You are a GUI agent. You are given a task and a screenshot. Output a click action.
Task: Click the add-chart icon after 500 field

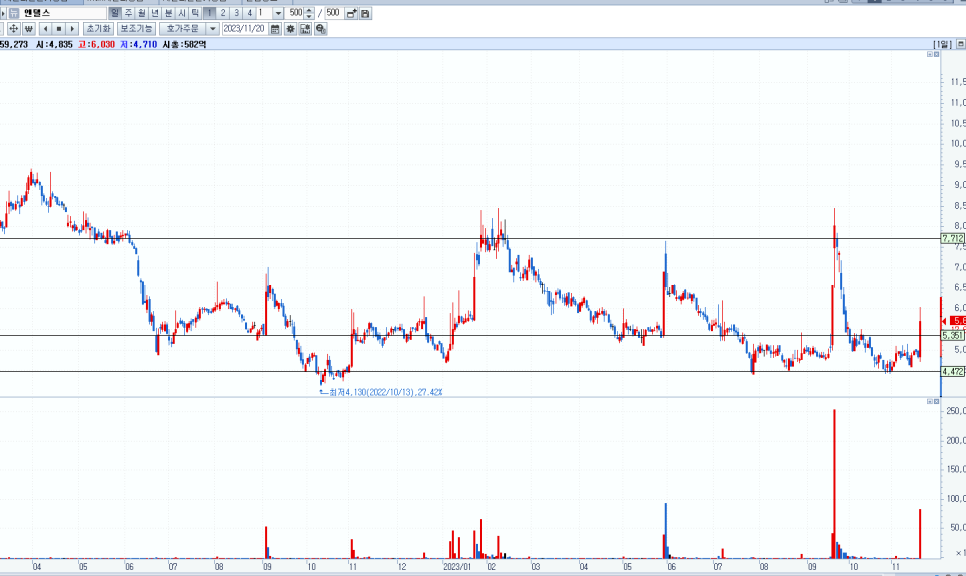coord(351,13)
